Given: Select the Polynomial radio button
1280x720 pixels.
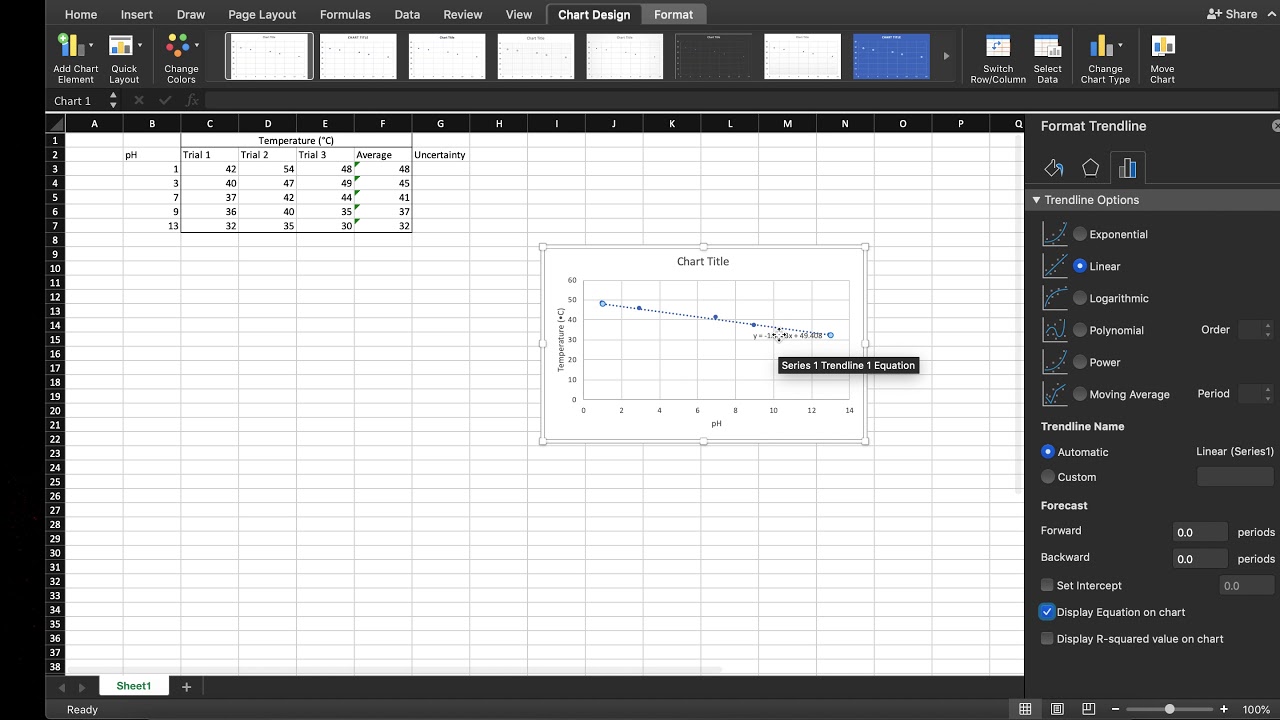Looking at the screenshot, I should (1080, 330).
